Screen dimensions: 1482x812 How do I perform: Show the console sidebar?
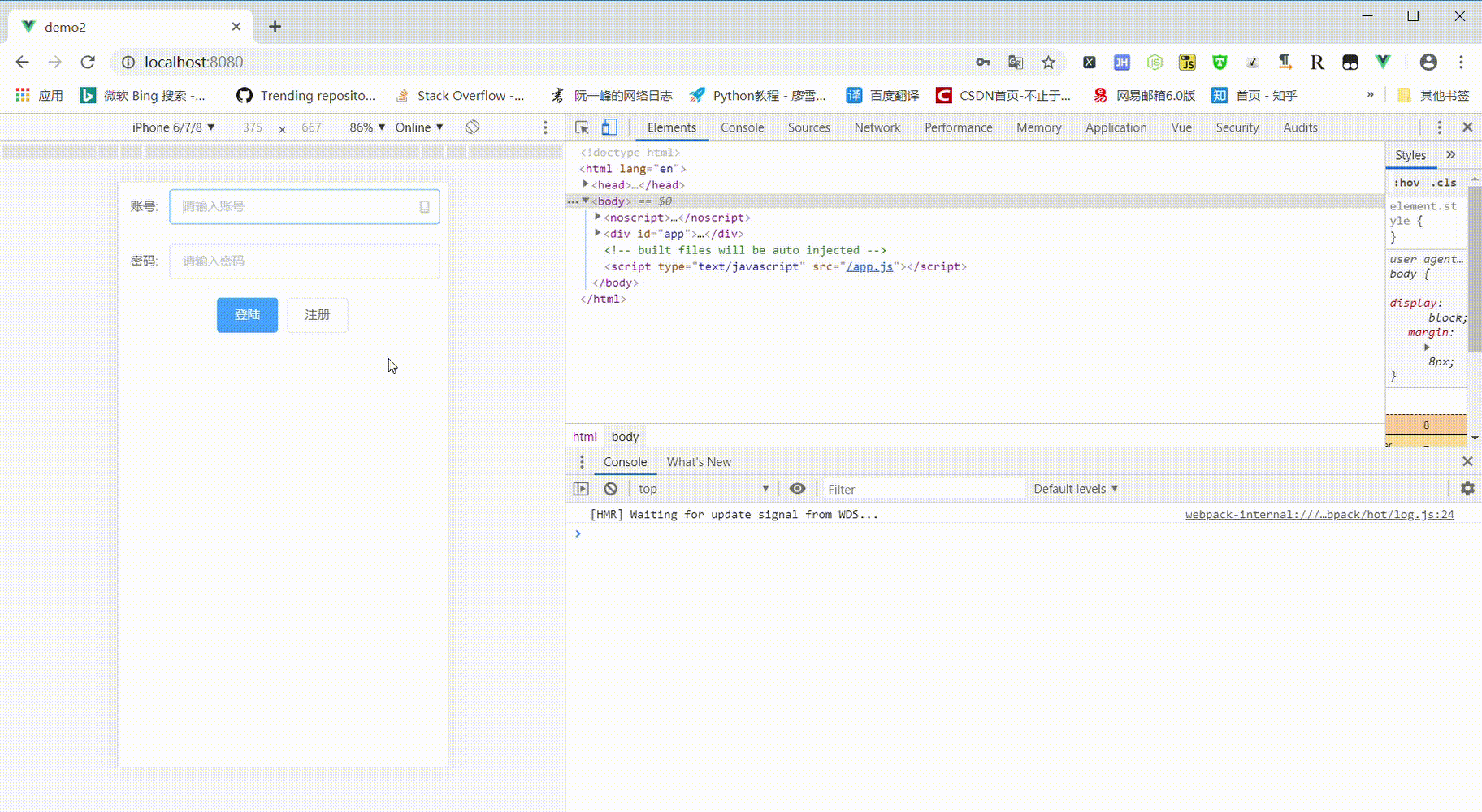581,489
